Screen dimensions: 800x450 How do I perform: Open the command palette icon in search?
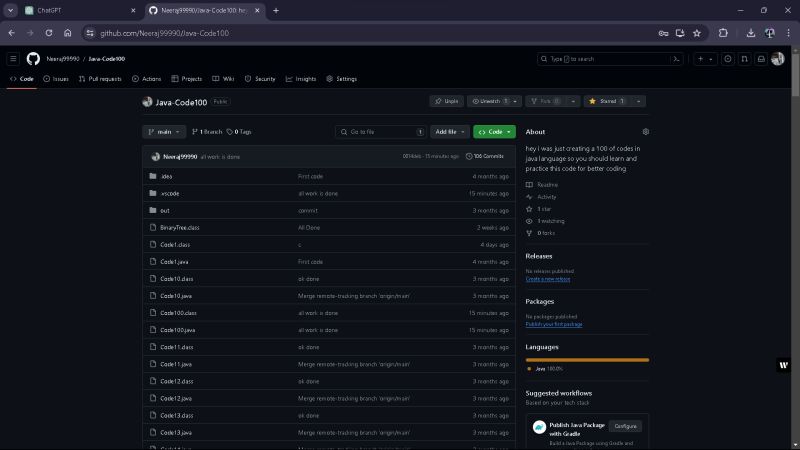(x=676, y=59)
